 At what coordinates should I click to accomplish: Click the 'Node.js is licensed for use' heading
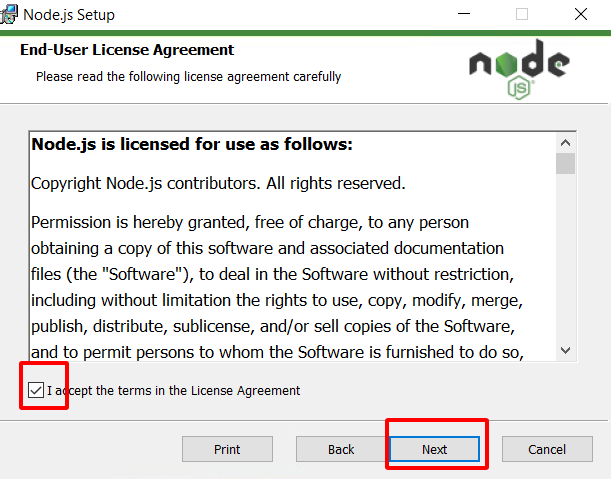(x=192, y=145)
